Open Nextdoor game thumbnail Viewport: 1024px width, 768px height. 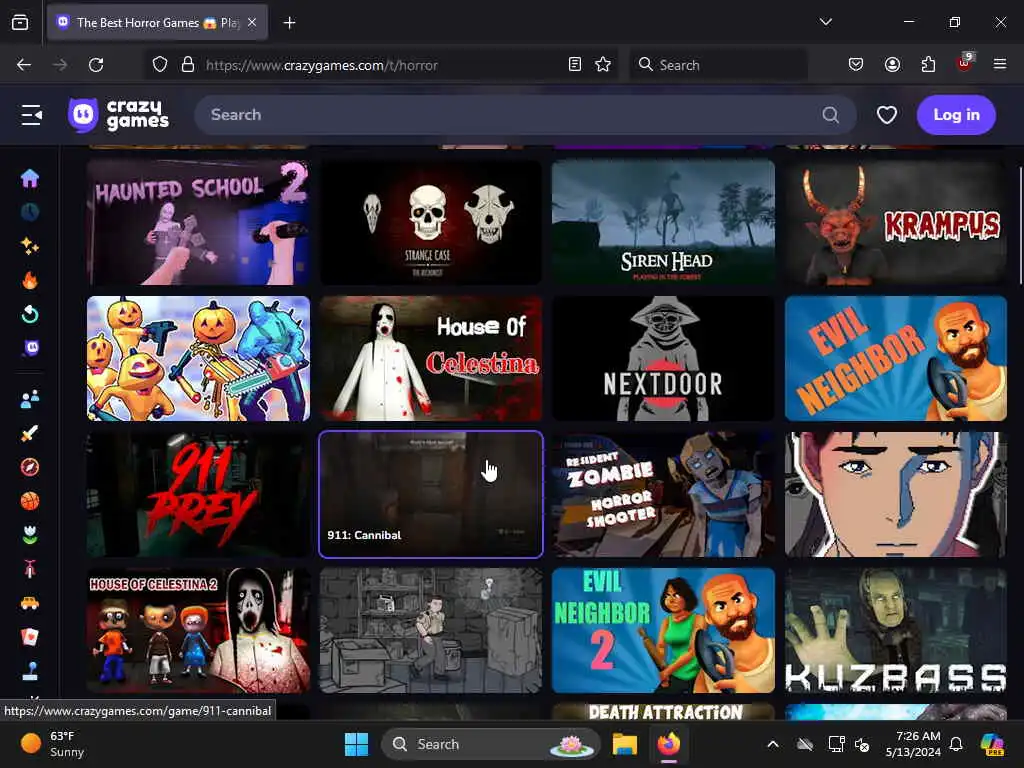[x=664, y=359]
